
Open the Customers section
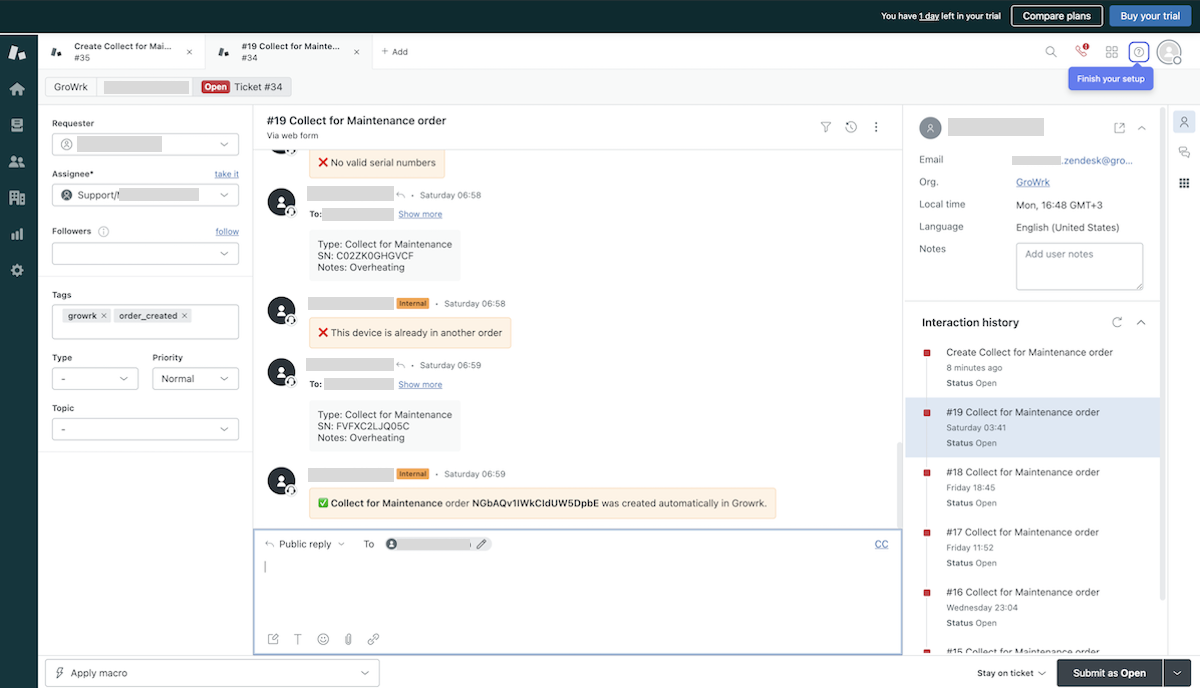[16, 161]
